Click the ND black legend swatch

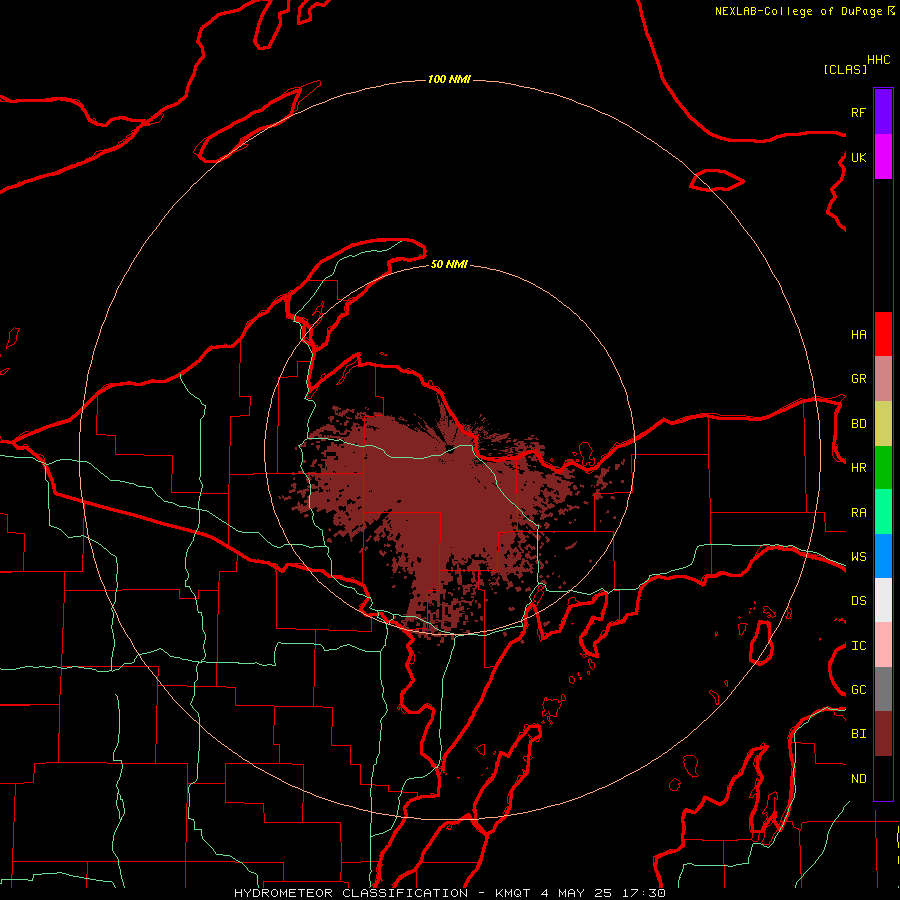point(883,778)
